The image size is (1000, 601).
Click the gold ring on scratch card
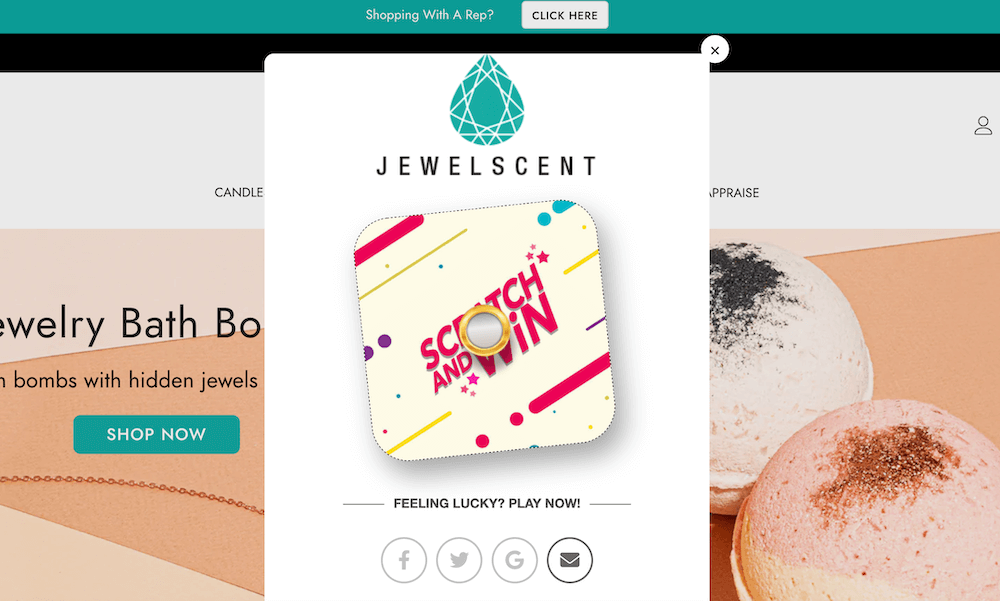point(485,330)
